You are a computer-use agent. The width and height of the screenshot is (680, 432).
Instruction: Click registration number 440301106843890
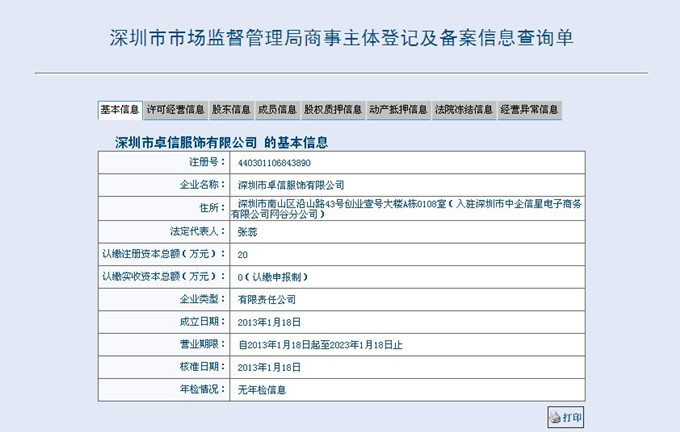pyautogui.click(x=274, y=163)
